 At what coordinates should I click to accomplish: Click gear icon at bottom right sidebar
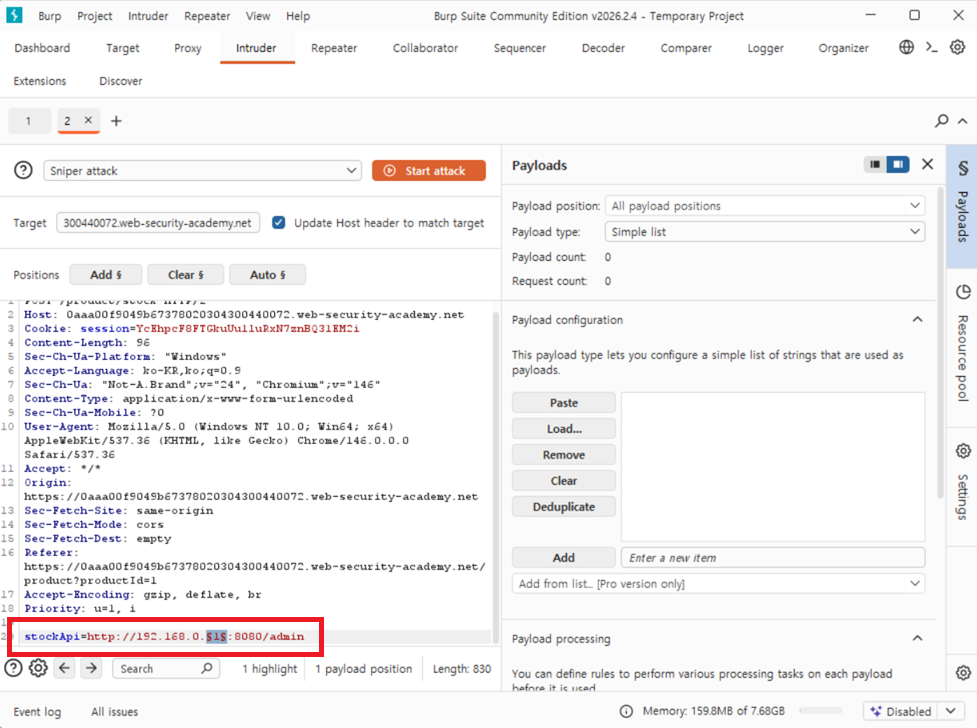coord(963,673)
